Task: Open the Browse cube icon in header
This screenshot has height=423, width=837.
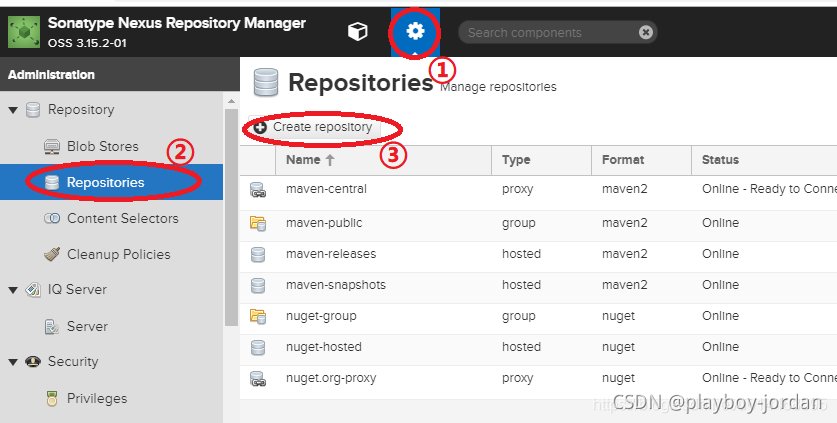Action: (x=358, y=32)
